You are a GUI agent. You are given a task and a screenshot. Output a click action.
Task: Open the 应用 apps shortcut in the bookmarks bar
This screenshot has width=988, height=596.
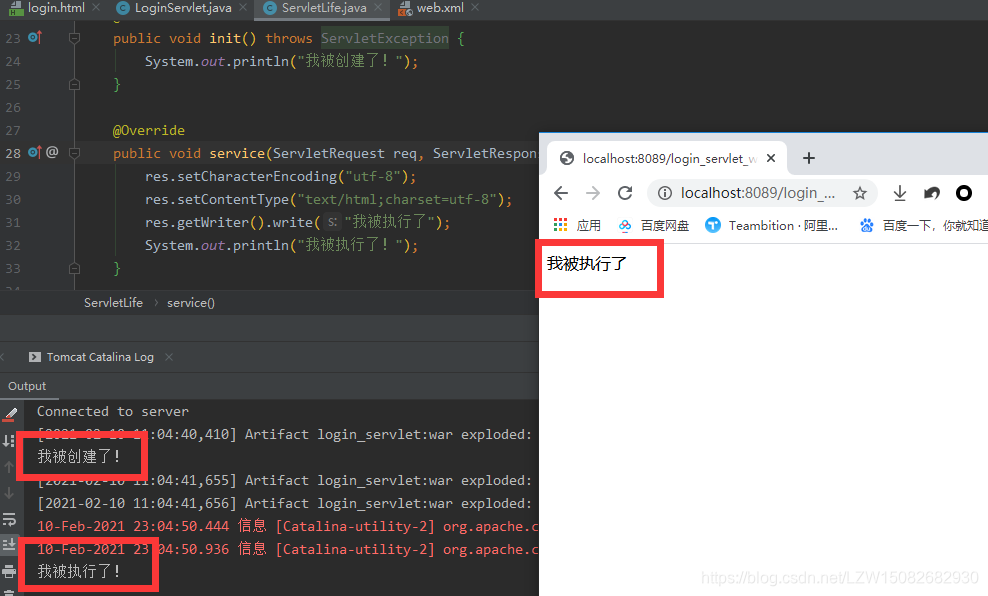point(577,226)
